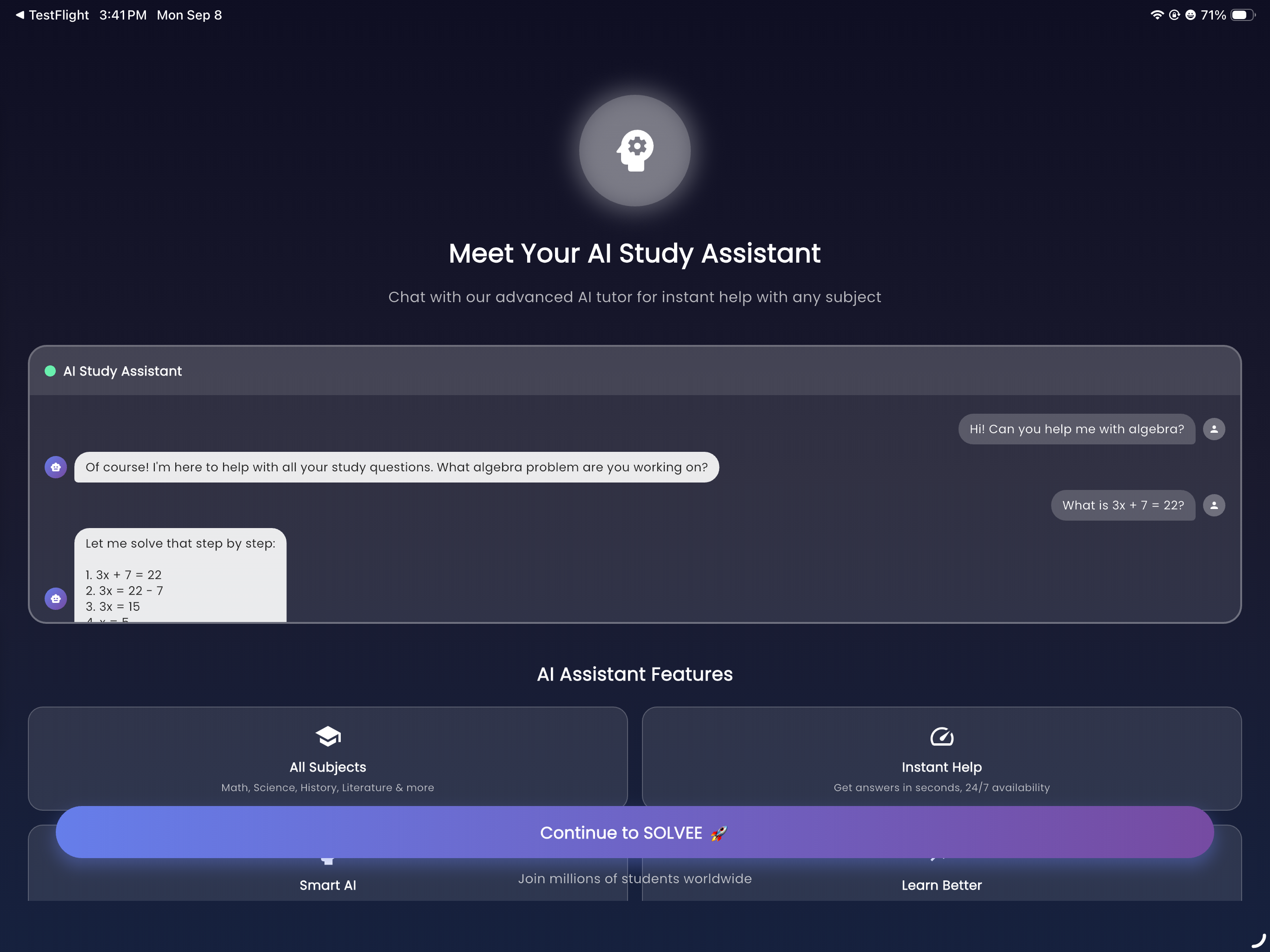This screenshot has width=1270, height=952.
Task: Tap the "Chat with our advanced AI tutor" subtitle
Action: [635, 297]
